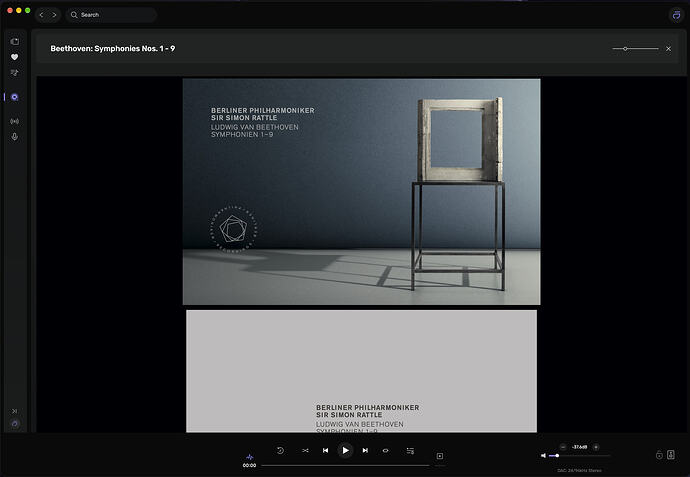Skip to the next track
This screenshot has width=690, height=477.
click(x=365, y=450)
